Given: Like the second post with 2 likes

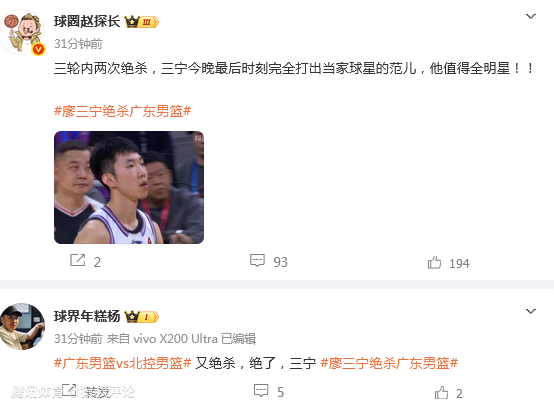Looking at the screenshot, I should pos(441,392).
